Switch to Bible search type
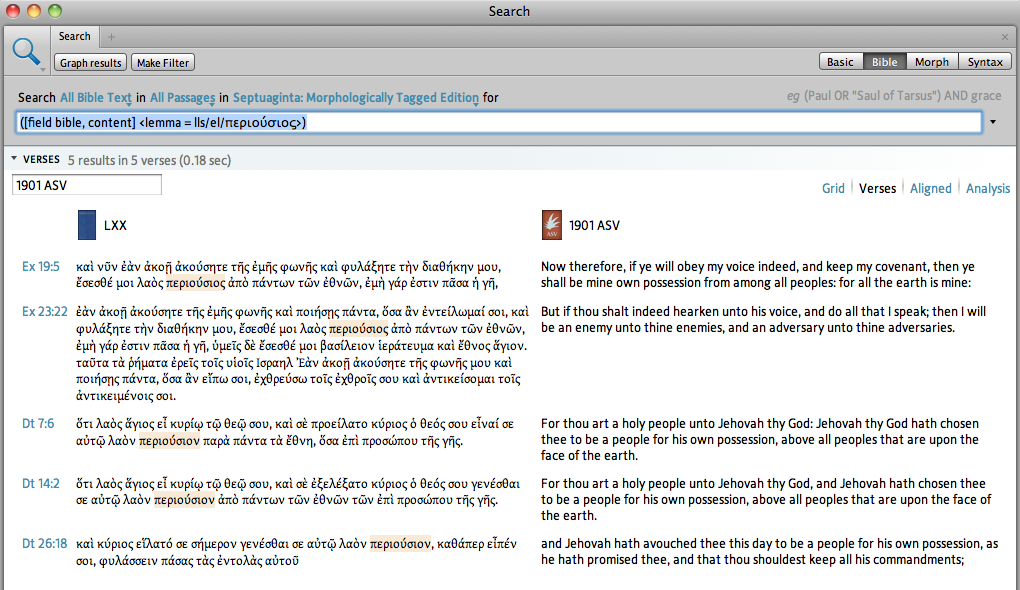 (x=884, y=62)
